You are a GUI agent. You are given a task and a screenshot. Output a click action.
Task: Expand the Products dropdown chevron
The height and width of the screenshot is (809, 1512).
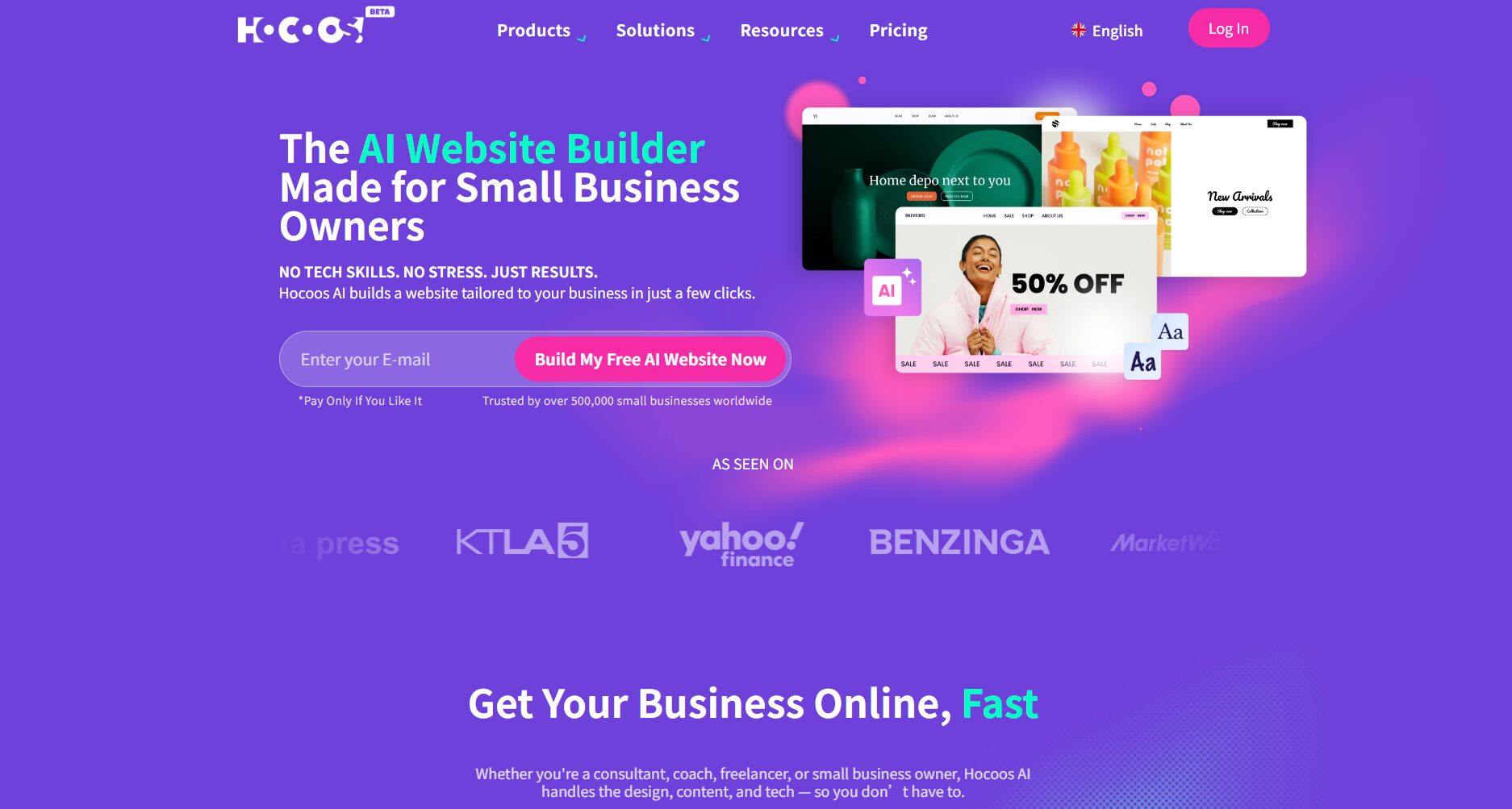pos(582,38)
